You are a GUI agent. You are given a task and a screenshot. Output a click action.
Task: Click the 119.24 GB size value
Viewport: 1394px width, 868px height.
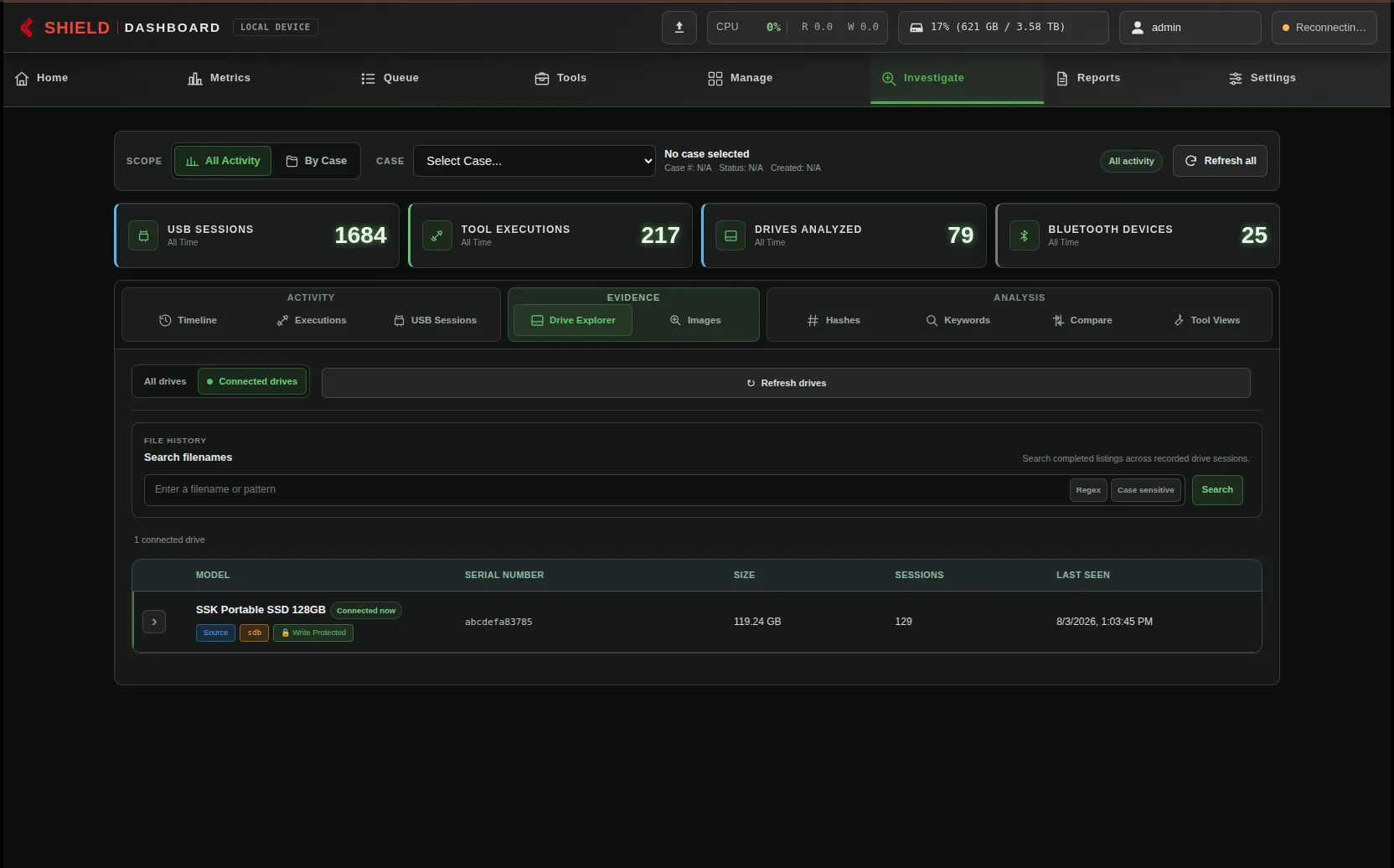(757, 622)
